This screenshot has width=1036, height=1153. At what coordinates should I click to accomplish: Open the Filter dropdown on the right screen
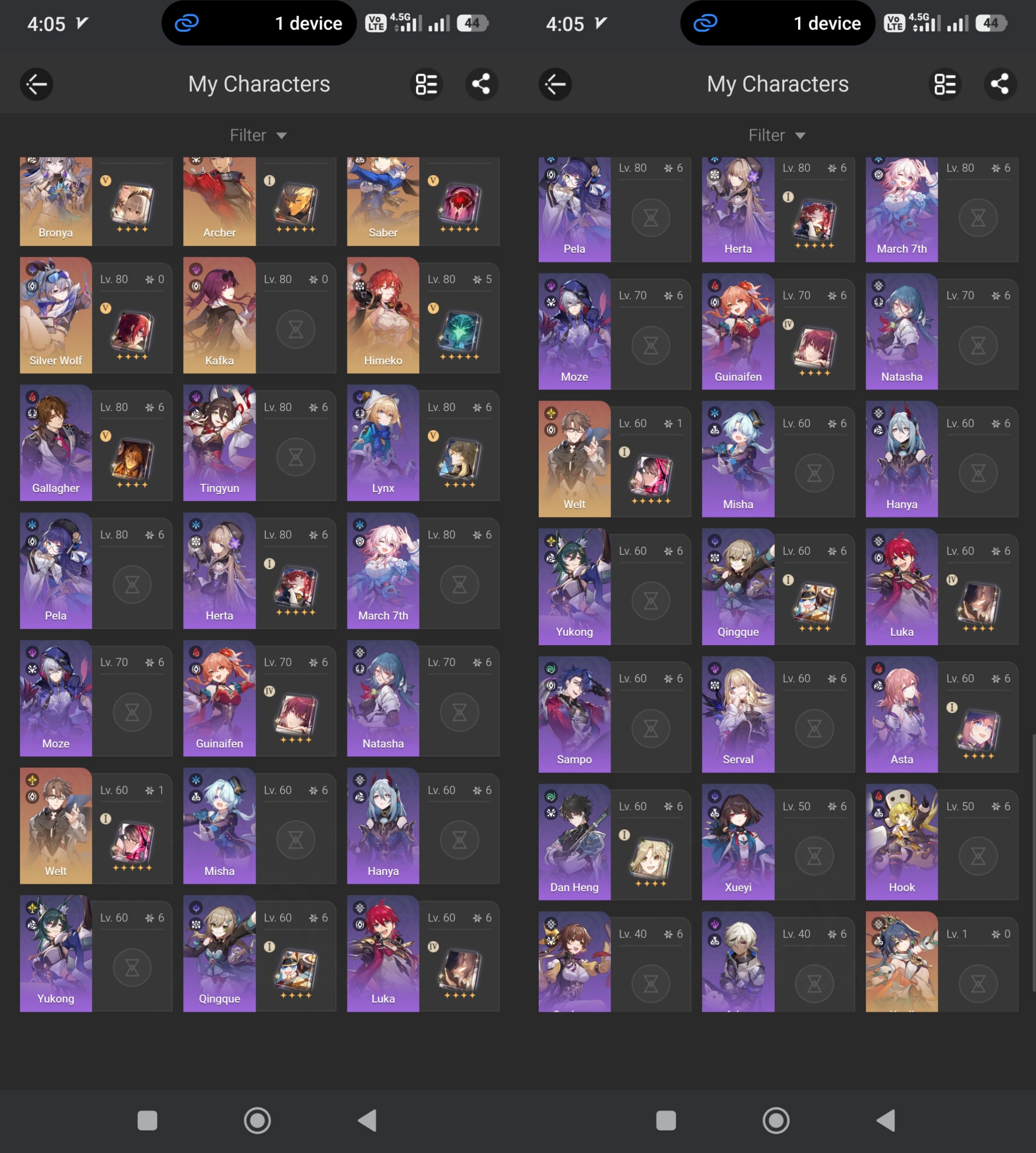coord(777,136)
